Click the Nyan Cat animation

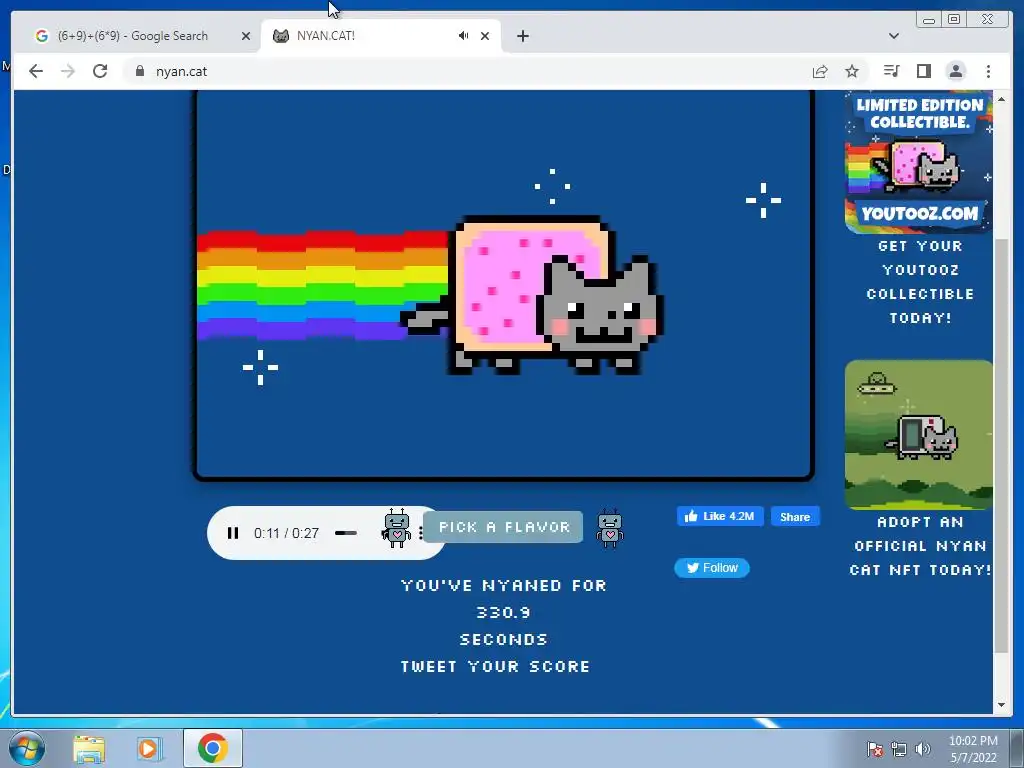(504, 284)
